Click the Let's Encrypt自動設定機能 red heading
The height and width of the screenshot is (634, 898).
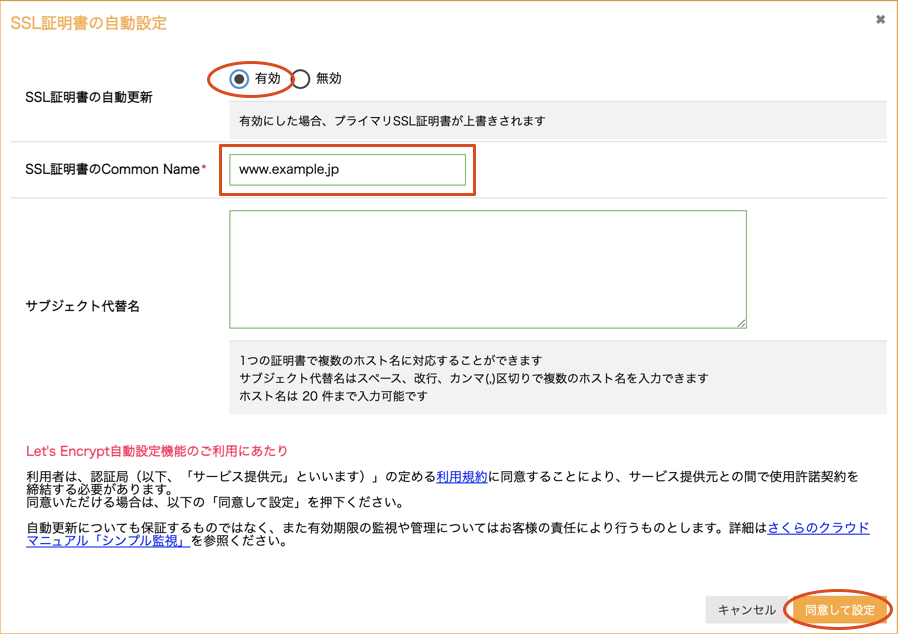157,452
